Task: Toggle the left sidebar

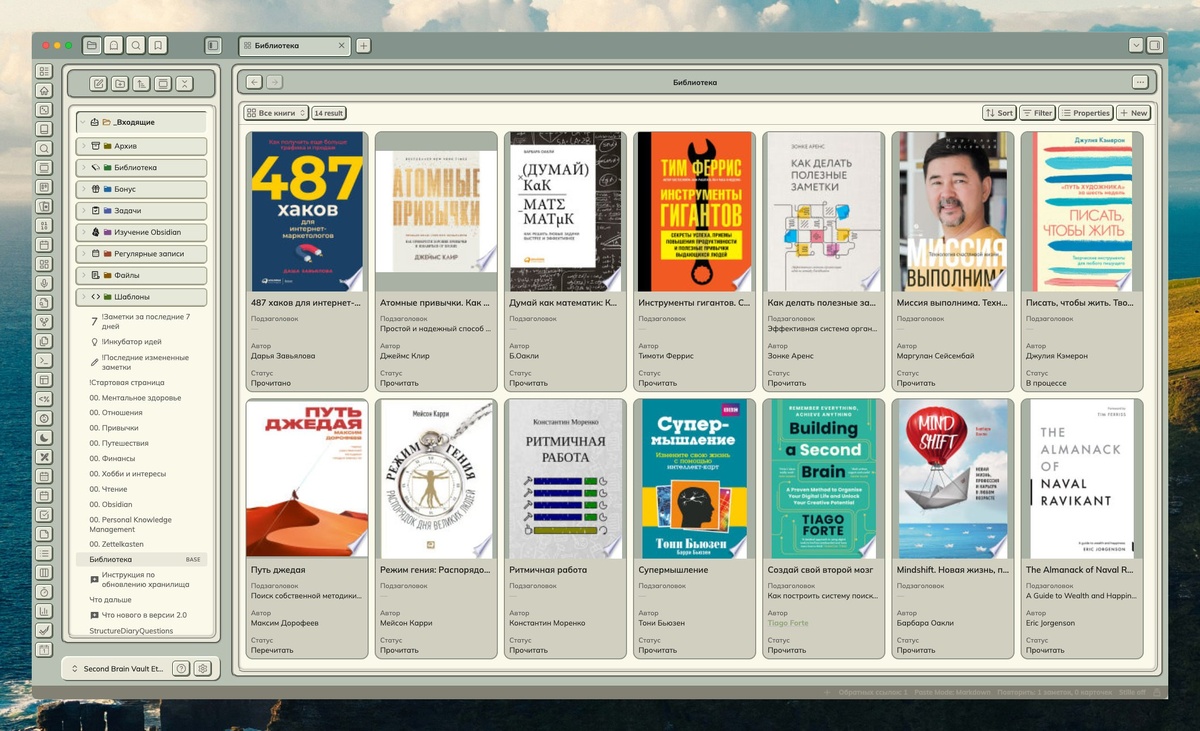Action: (x=212, y=45)
